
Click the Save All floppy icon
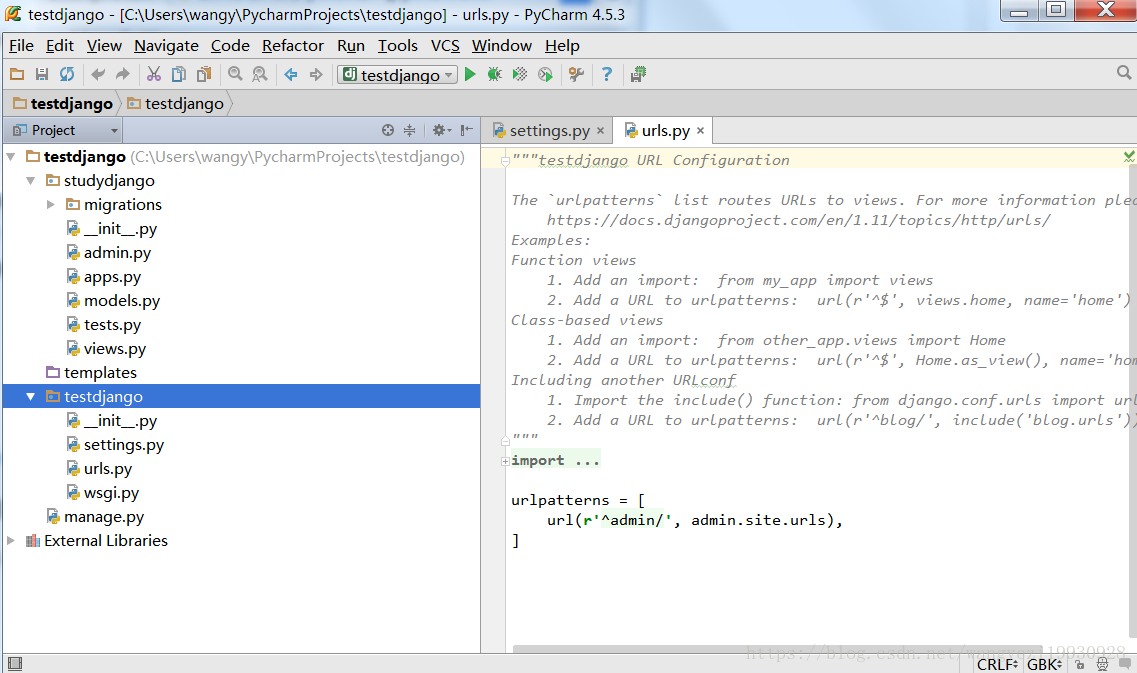42,74
